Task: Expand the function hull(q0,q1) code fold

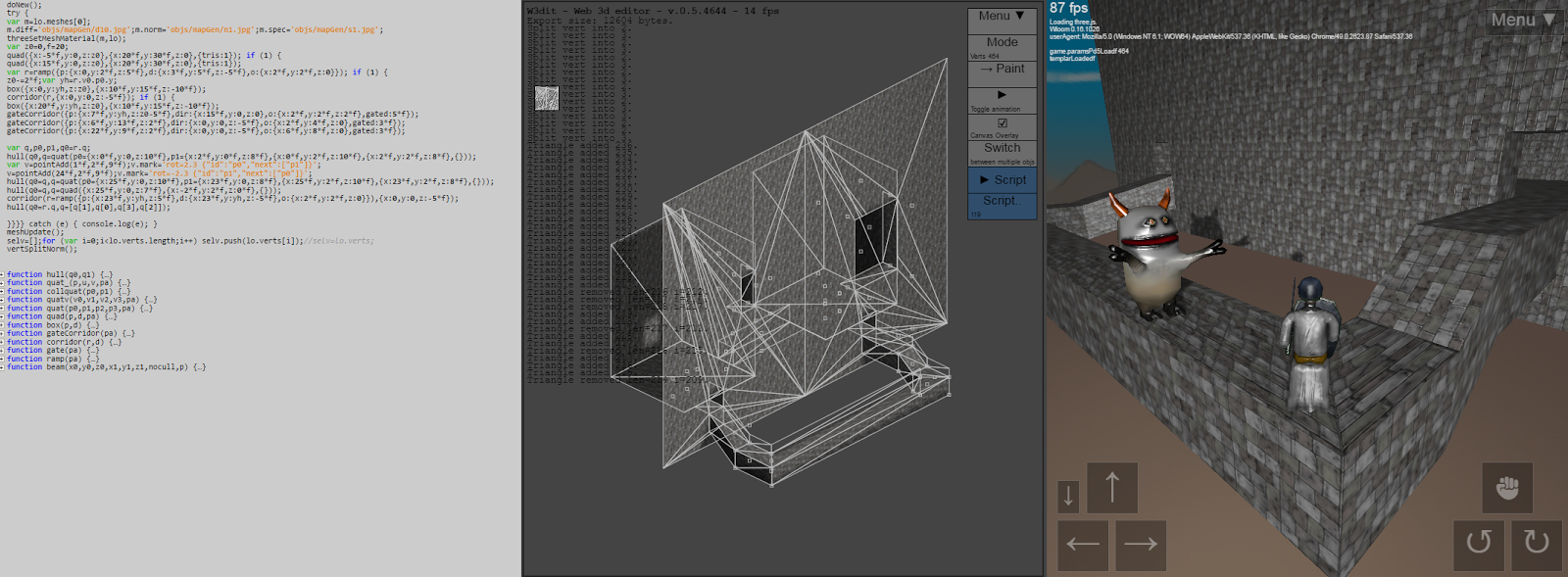Action: pyautogui.click(x=3, y=275)
